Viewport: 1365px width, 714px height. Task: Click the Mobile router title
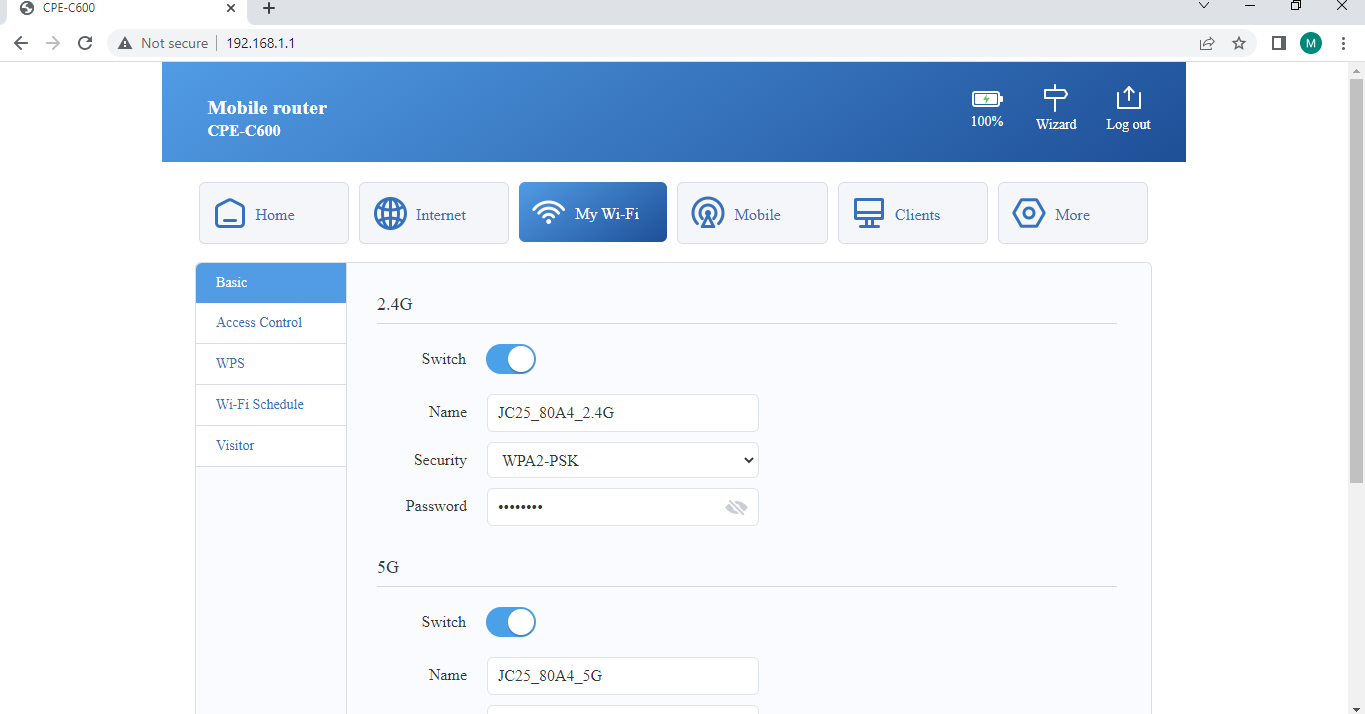point(267,108)
